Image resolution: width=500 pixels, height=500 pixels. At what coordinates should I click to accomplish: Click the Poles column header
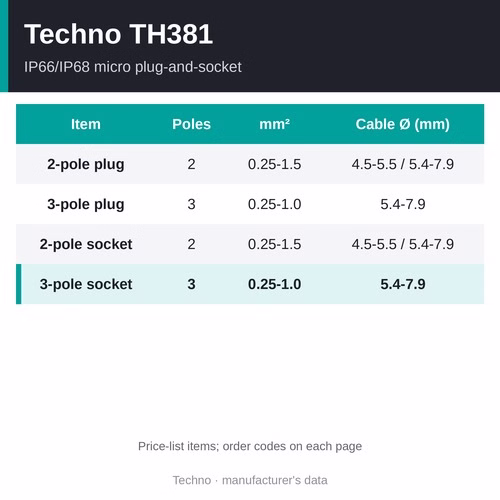point(191,124)
